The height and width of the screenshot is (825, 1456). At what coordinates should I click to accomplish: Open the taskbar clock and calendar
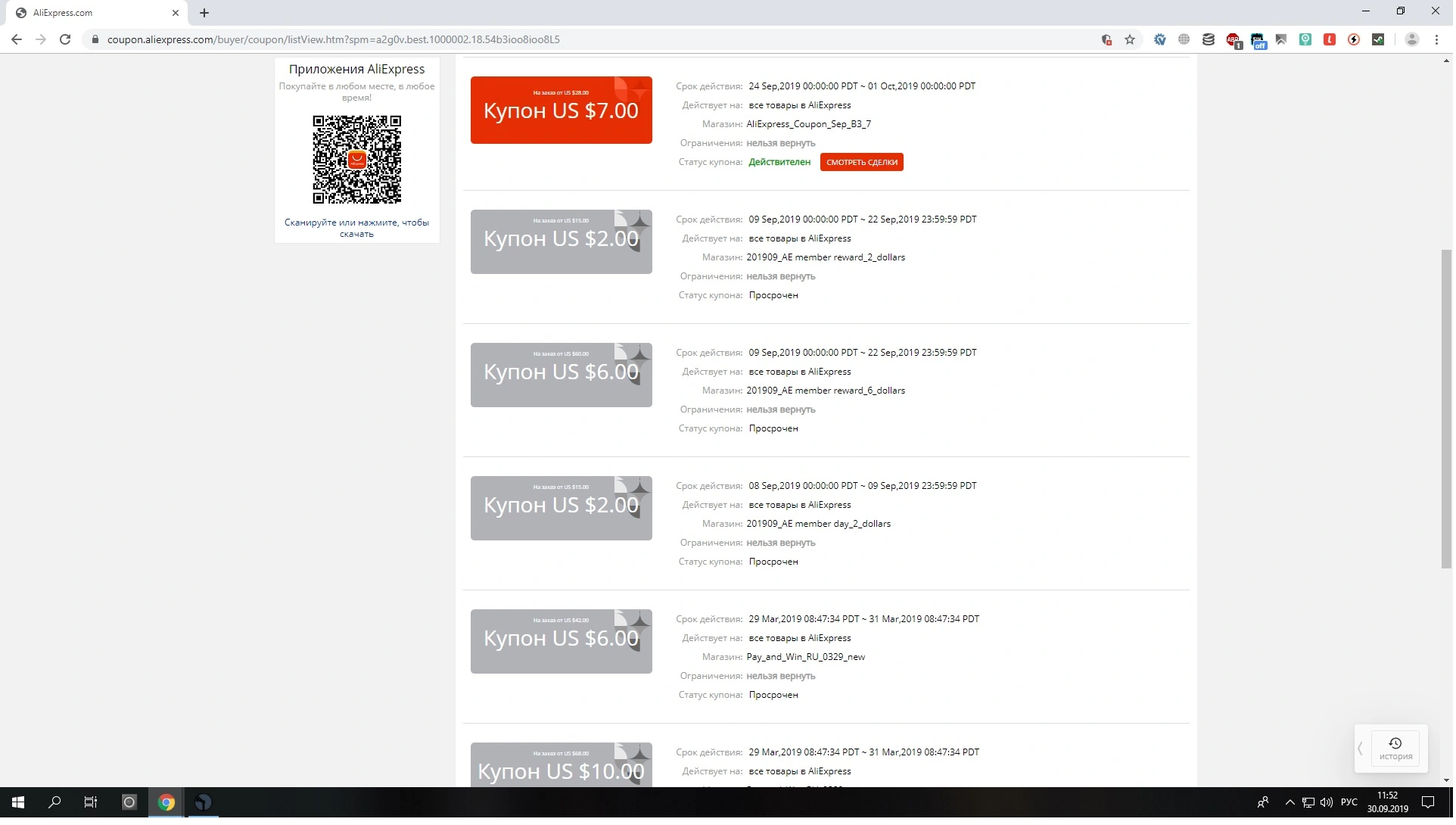coord(1388,802)
